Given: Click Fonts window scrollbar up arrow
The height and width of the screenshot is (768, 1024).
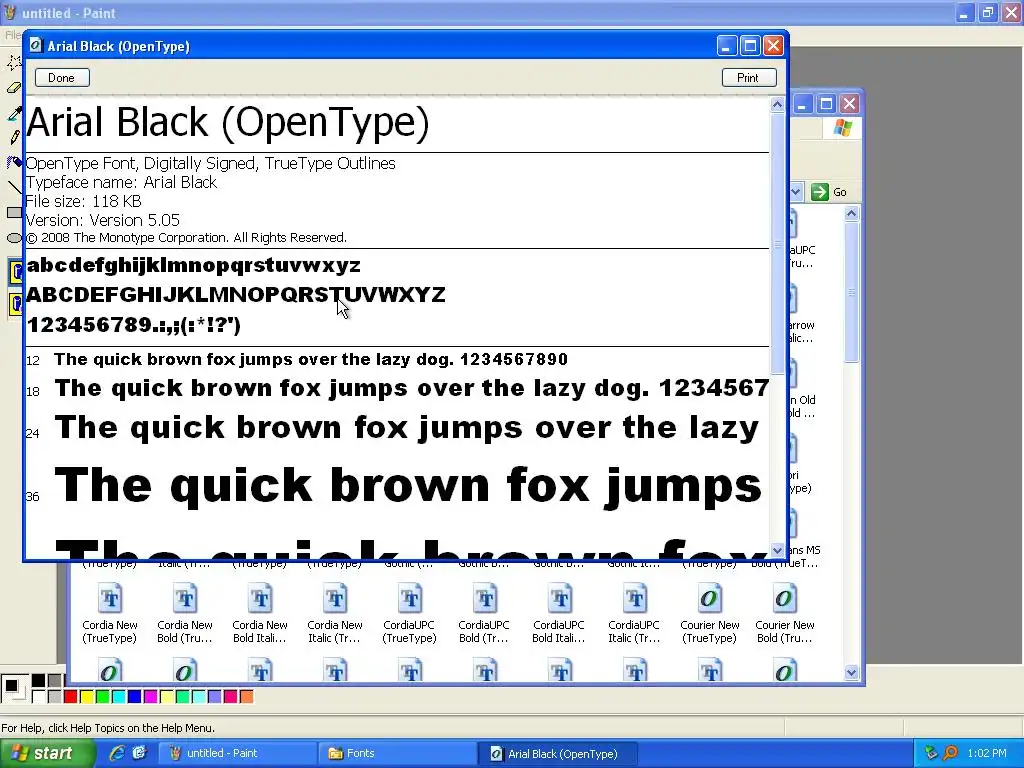Looking at the screenshot, I should [851, 213].
